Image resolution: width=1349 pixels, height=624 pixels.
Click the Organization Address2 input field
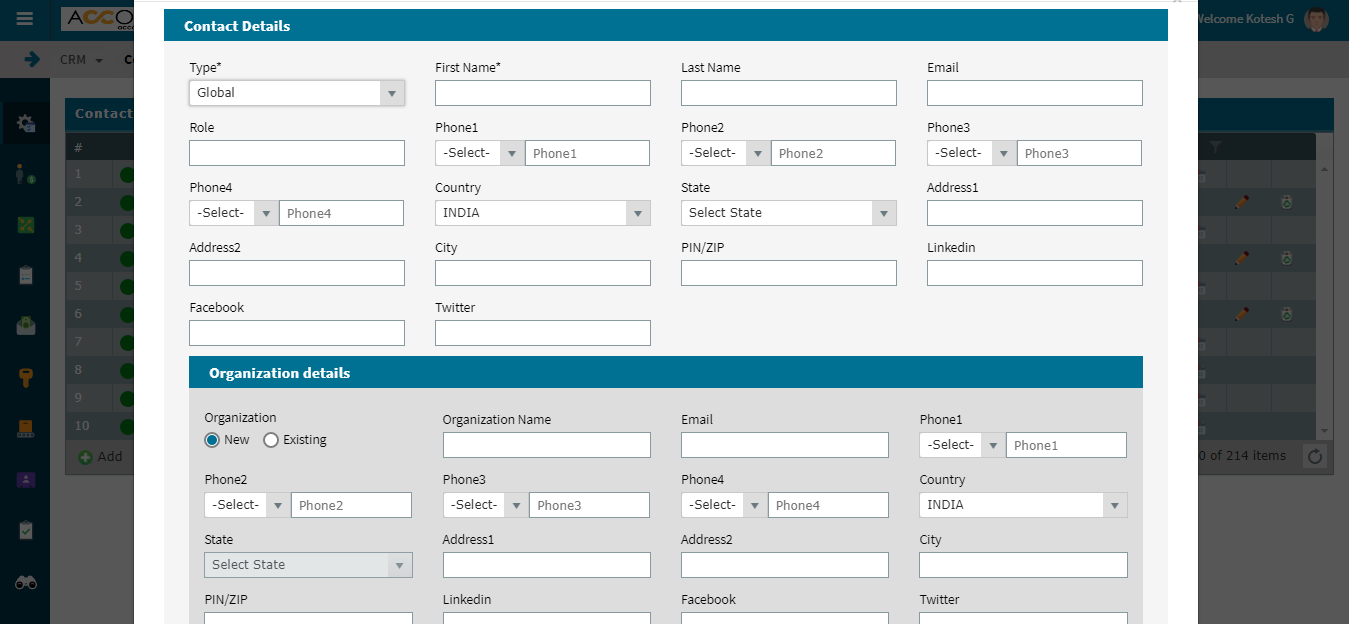pos(785,565)
